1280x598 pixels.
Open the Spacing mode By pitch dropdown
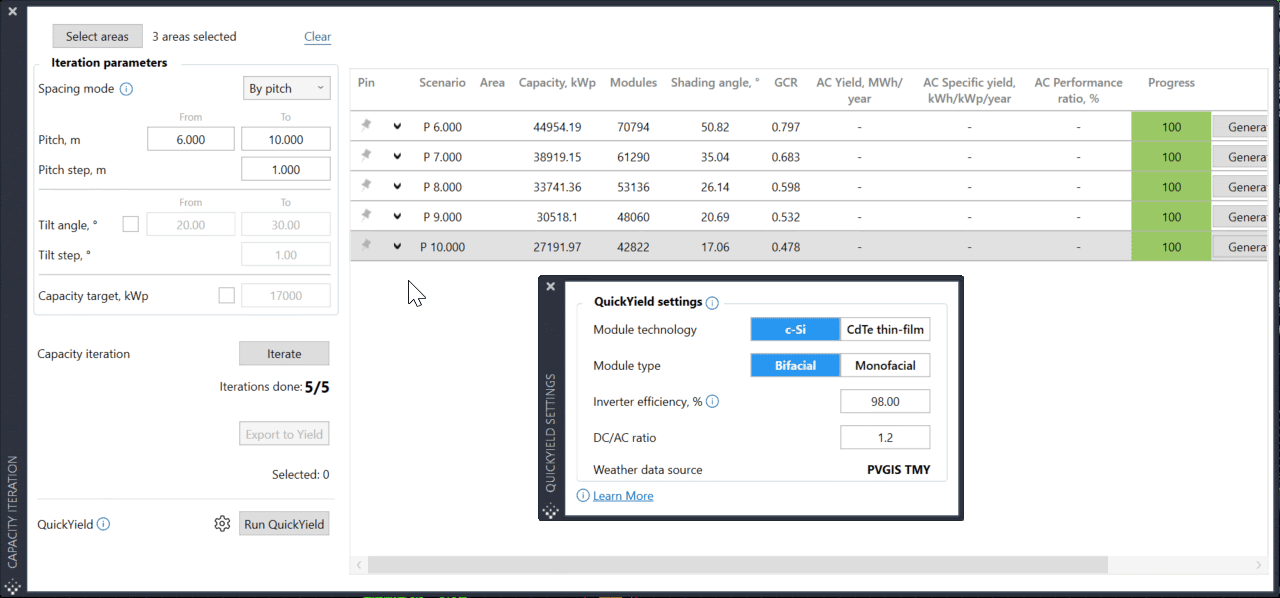287,89
